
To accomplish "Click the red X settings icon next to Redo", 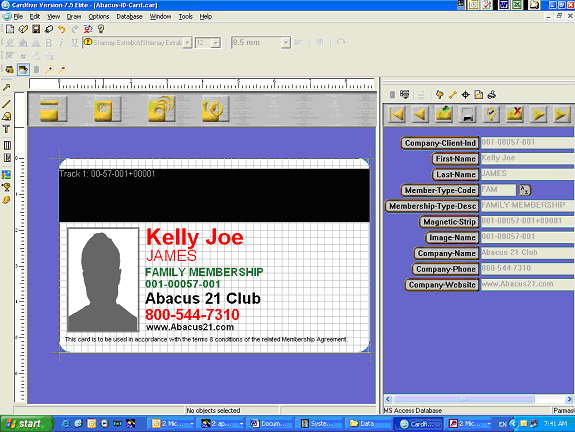I will coord(88,29).
